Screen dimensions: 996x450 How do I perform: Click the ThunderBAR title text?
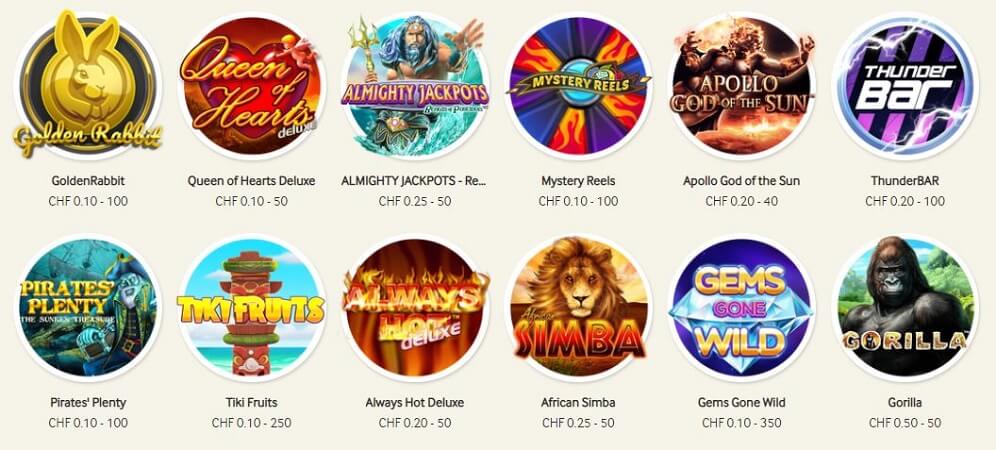905,181
